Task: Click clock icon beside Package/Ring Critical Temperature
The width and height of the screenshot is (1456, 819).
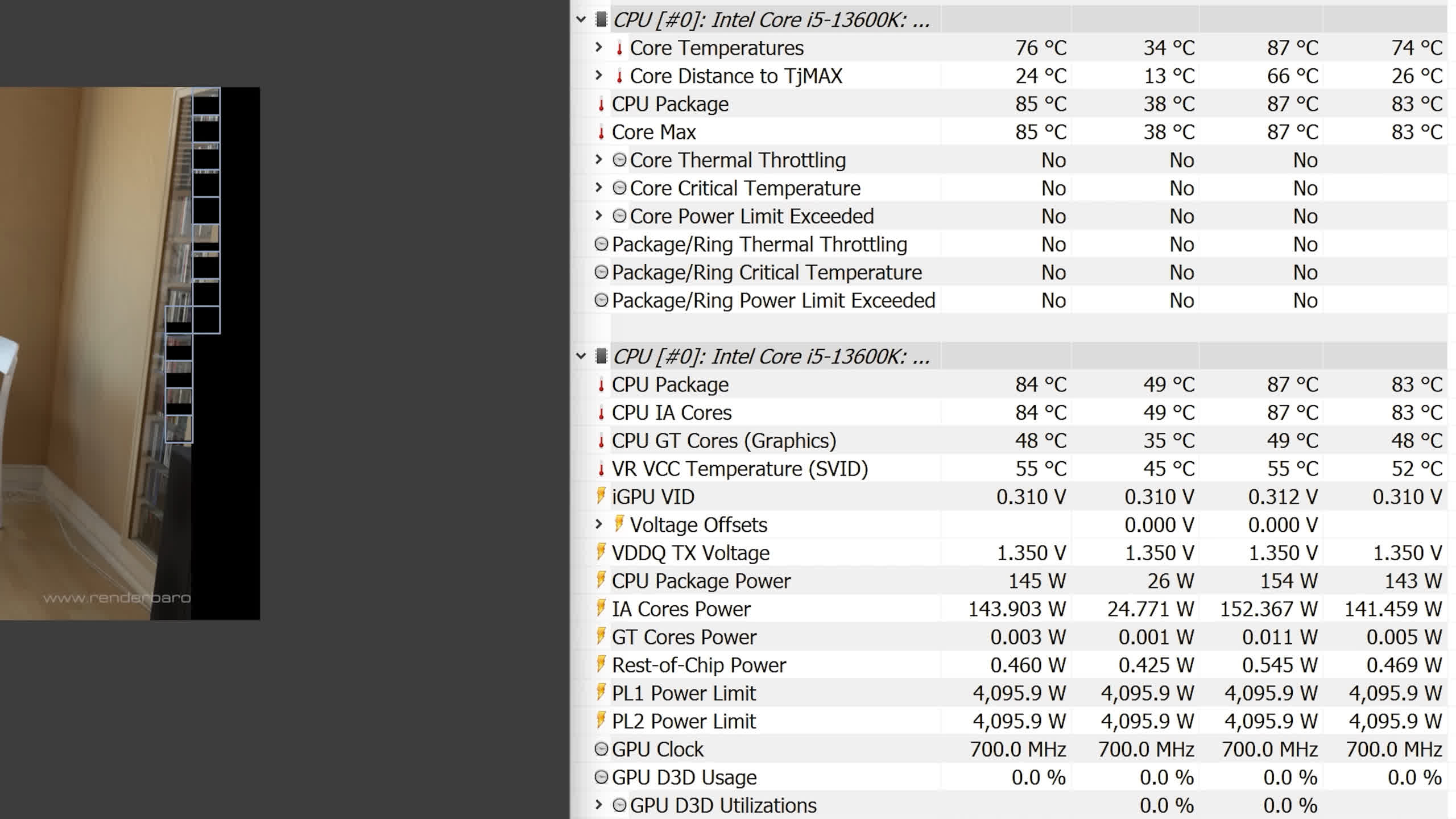Action: point(601,272)
